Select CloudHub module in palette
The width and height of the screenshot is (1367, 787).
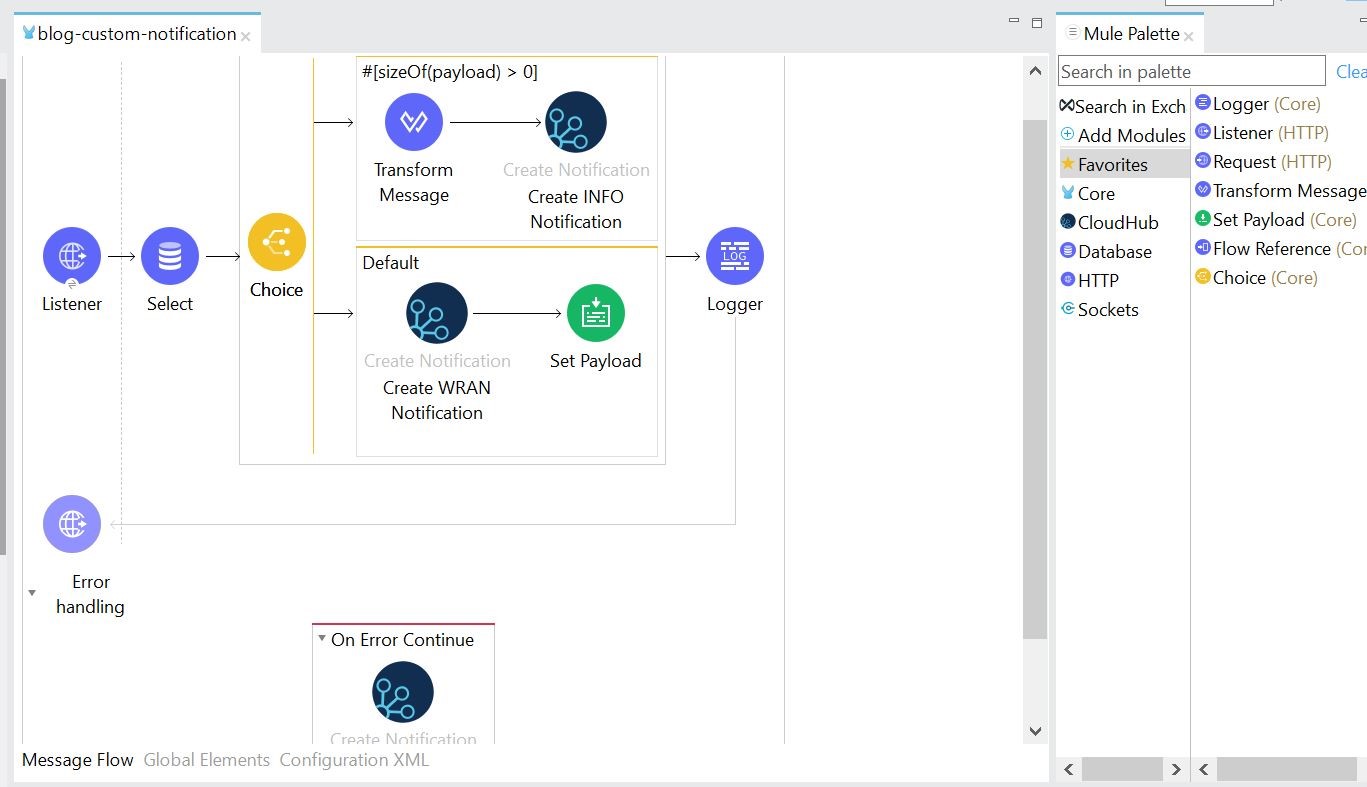coord(1117,223)
